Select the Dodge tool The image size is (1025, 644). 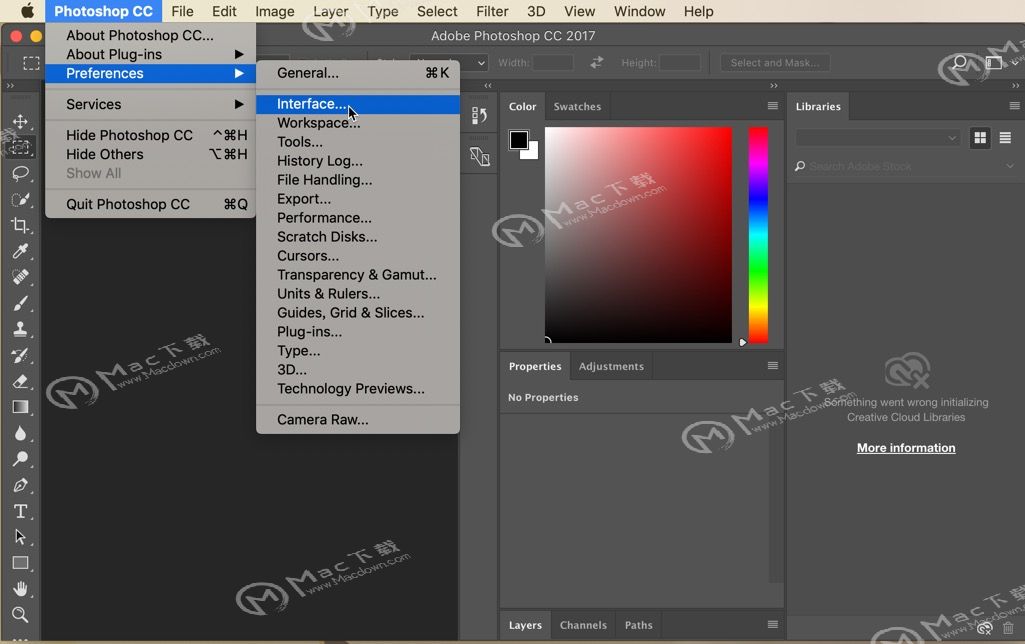click(x=20, y=459)
